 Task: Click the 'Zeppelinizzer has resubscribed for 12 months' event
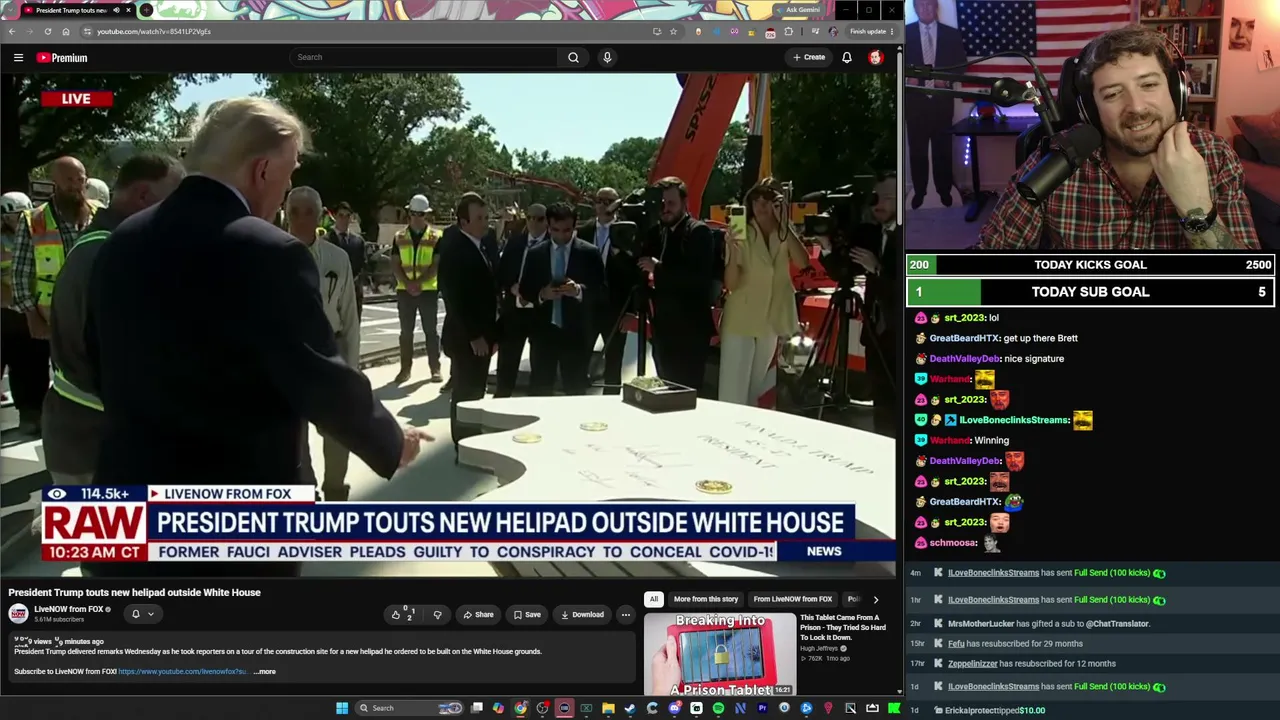(1032, 664)
